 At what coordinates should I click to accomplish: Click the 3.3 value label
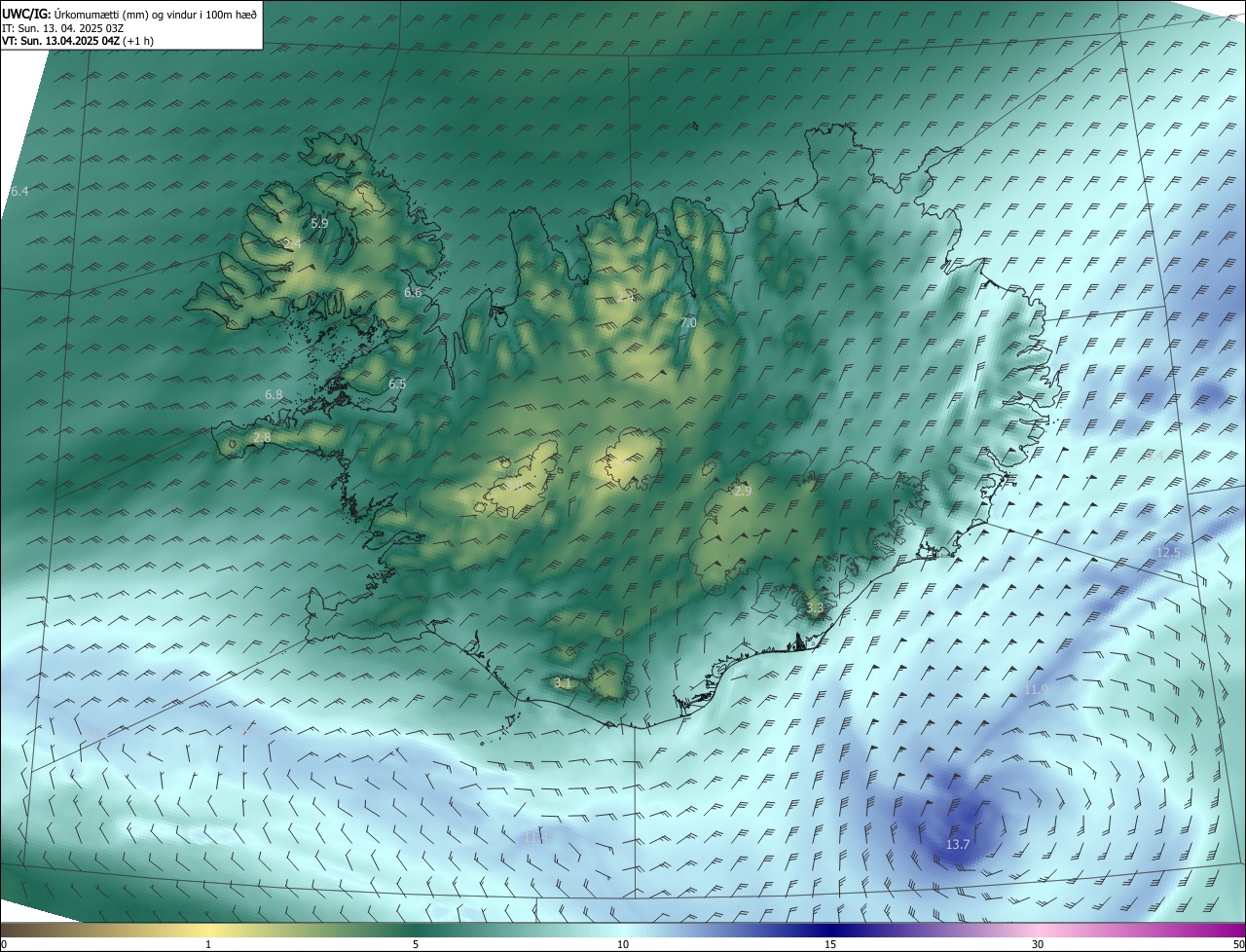click(x=816, y=607)
